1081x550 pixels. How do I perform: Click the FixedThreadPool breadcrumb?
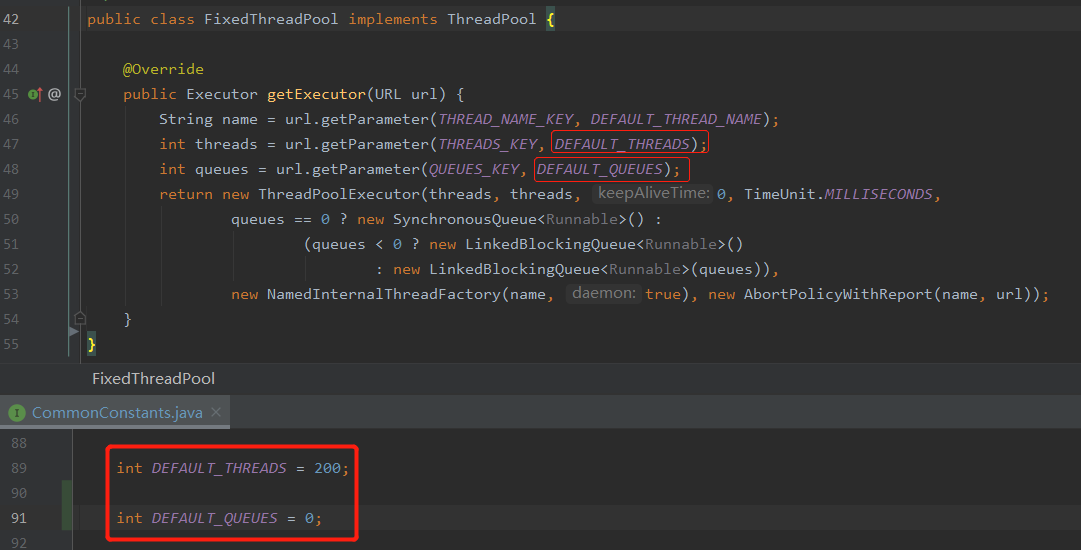(x=153, y=378)
